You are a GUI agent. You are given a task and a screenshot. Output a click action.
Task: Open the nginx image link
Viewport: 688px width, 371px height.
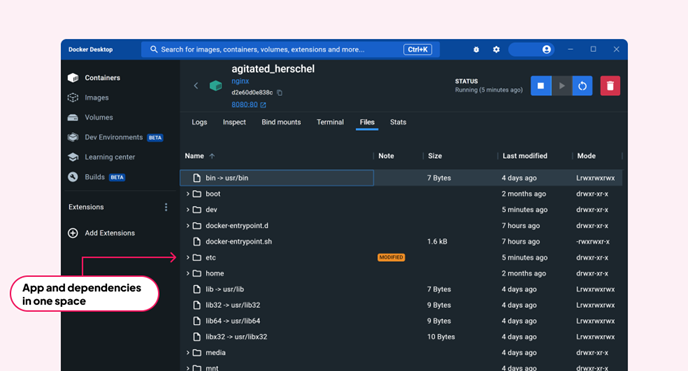[x=240, y=81]
